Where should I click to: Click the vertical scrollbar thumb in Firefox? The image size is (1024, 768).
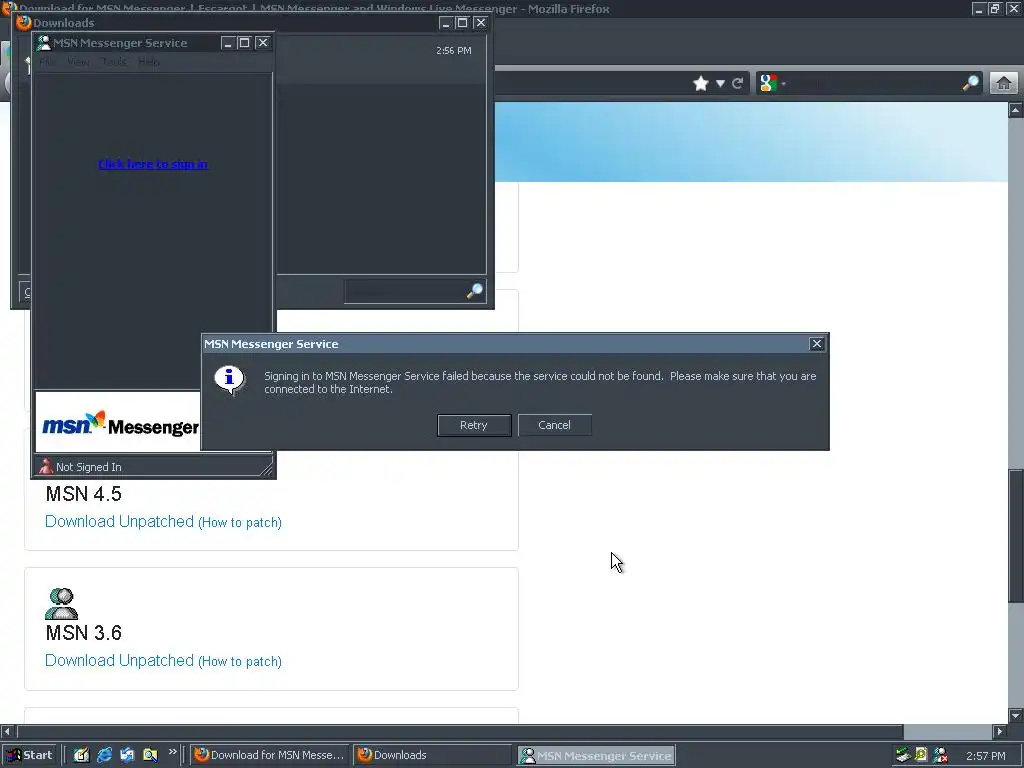coord(1016,536)
